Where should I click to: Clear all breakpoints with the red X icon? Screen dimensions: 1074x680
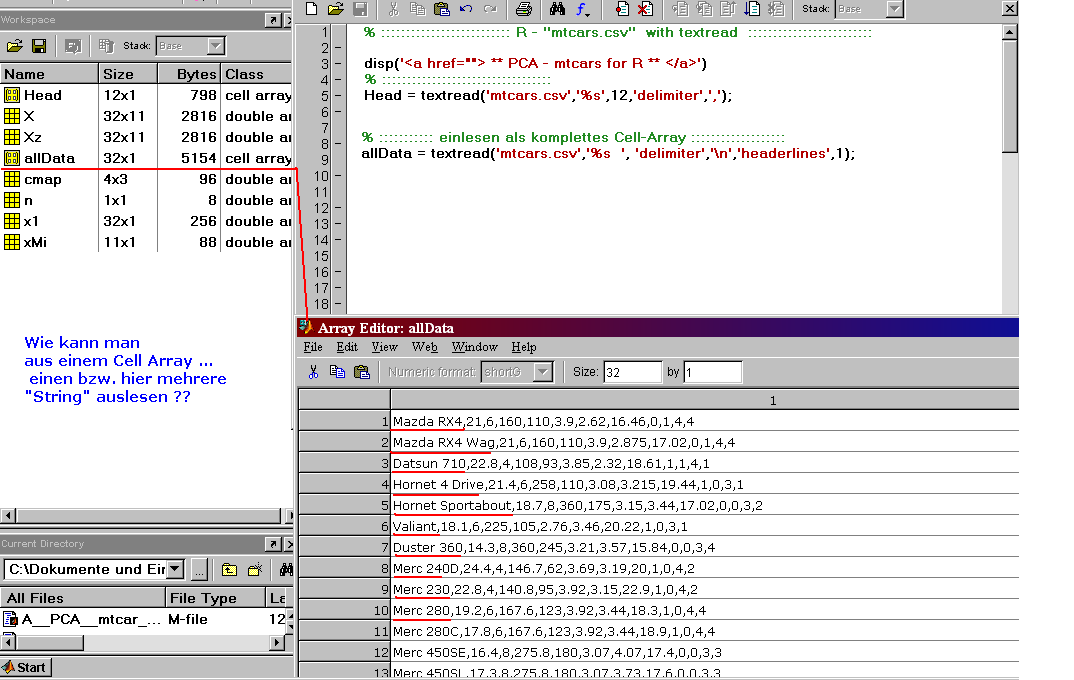coord(645,9)
